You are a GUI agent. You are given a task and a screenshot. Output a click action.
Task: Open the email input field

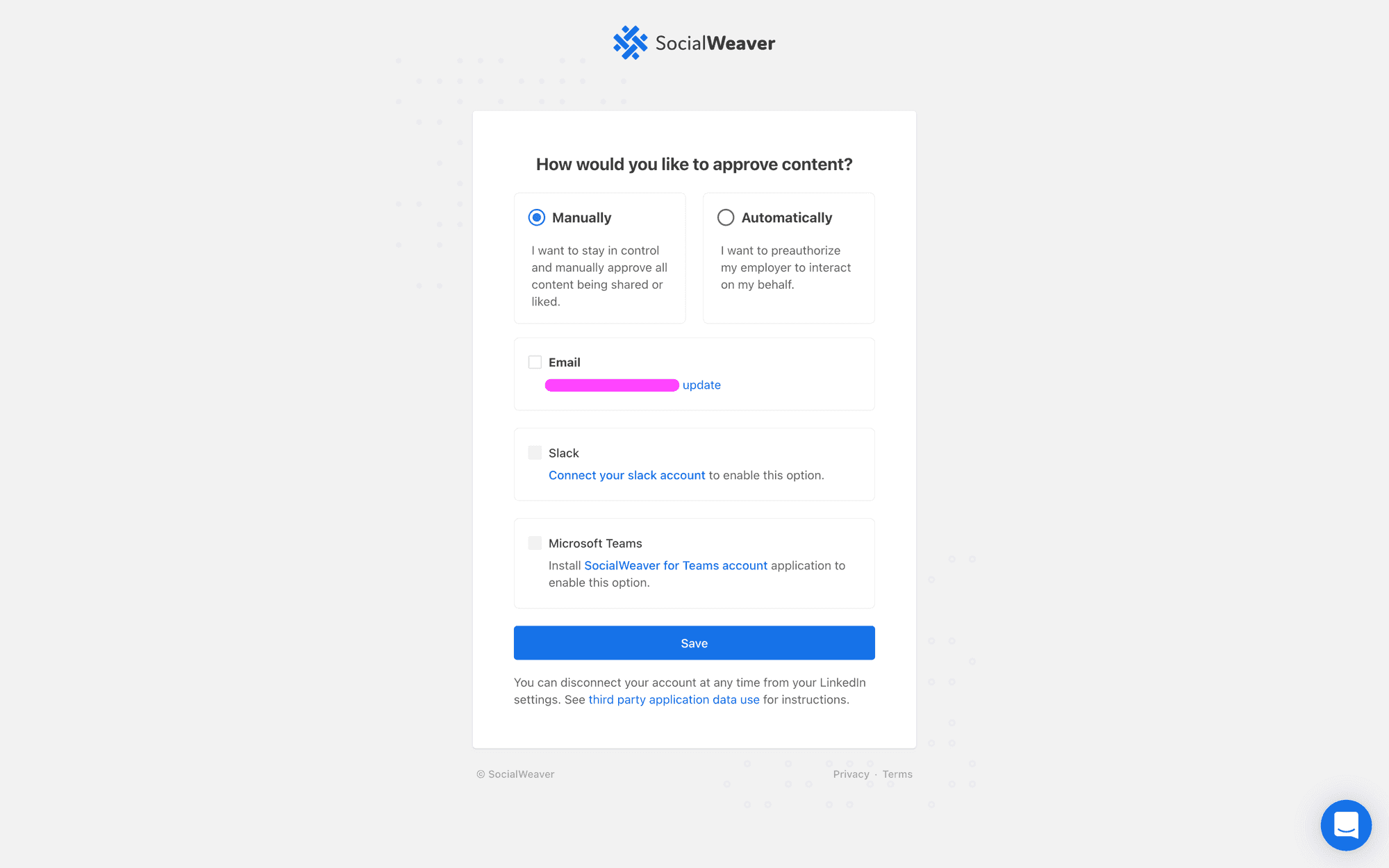click(611, 384)
